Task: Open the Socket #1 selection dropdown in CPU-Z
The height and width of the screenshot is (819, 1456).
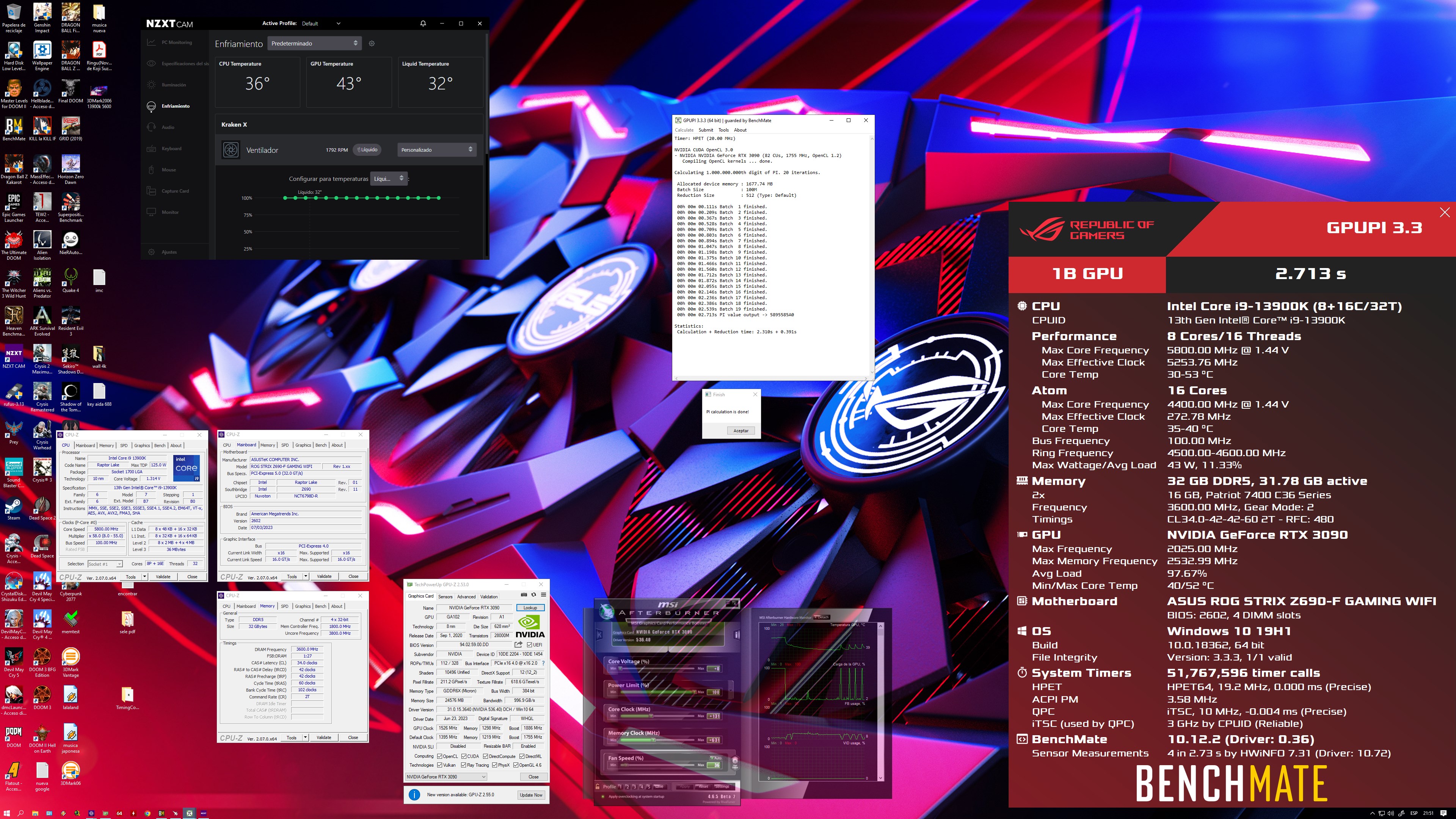Action: tap(105, 564)
